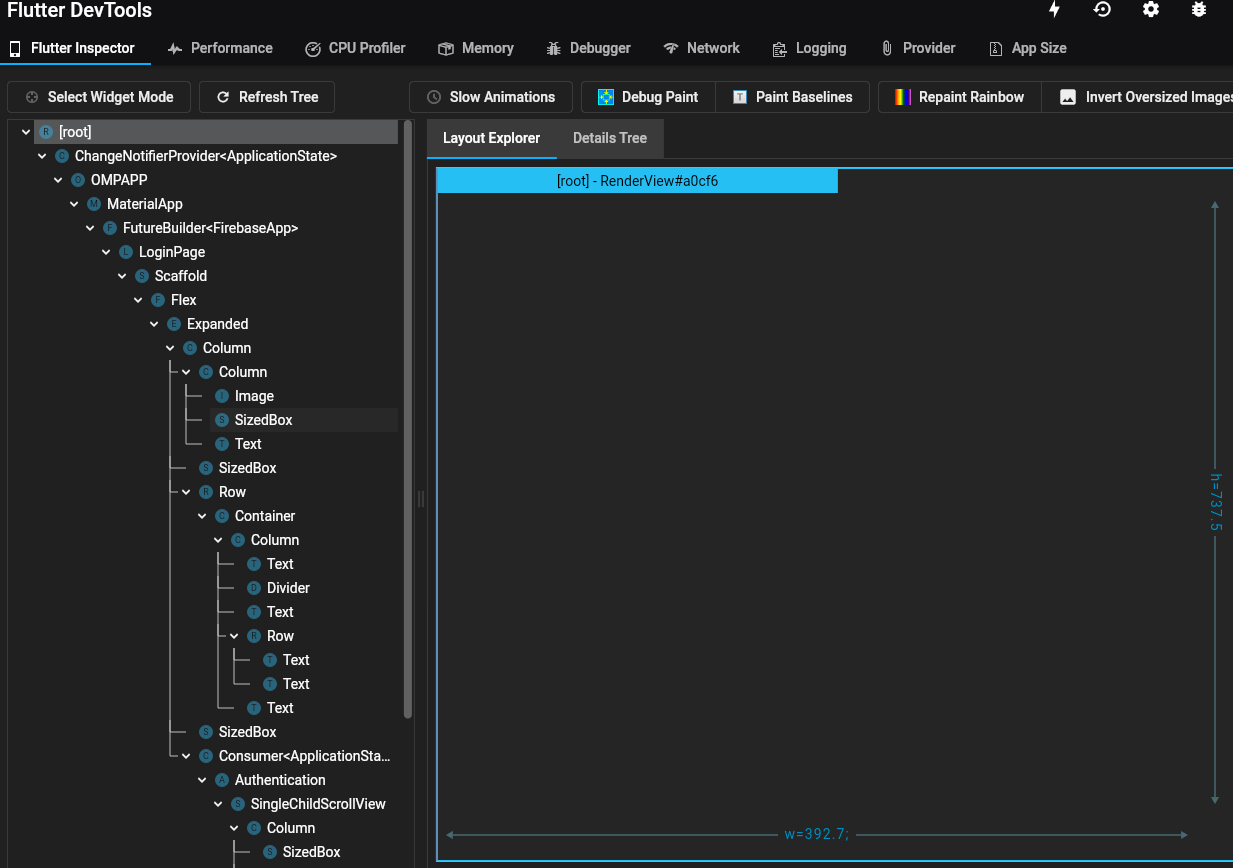Click the hot restart icon in header
1233x868 pixels.
[1102, 9]
